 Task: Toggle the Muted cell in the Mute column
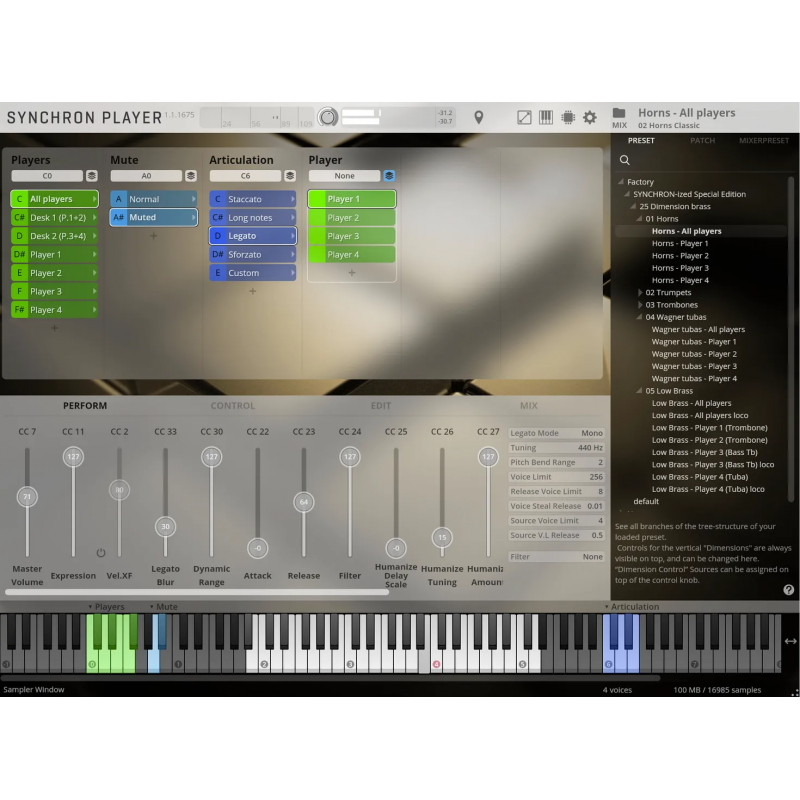pyautogui.click(x=152, y=217)
